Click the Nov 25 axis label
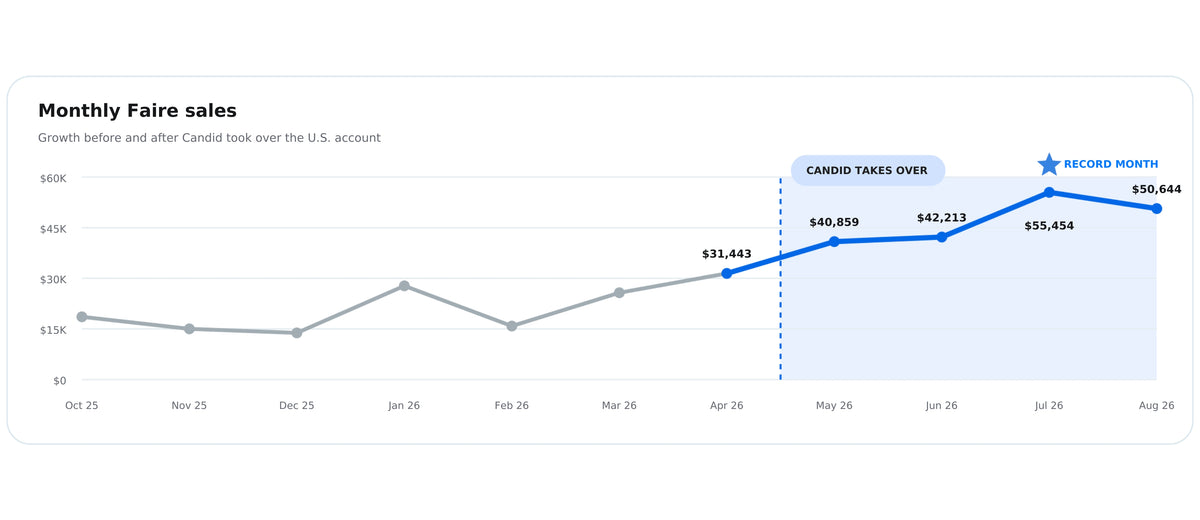Screen dimensions: 1200x520 pyautogui.click(x=189, y=406)
